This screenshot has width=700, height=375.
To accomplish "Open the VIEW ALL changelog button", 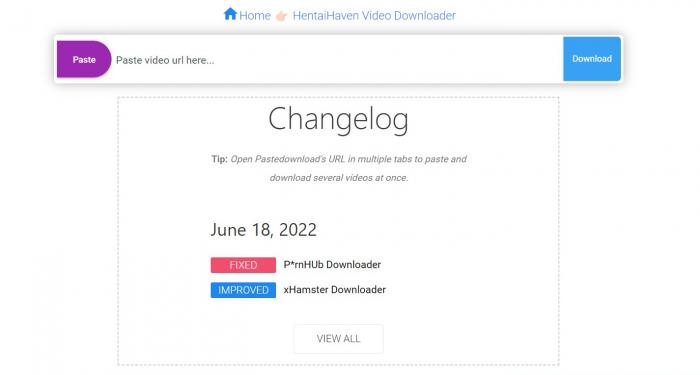I will point(338,339).
